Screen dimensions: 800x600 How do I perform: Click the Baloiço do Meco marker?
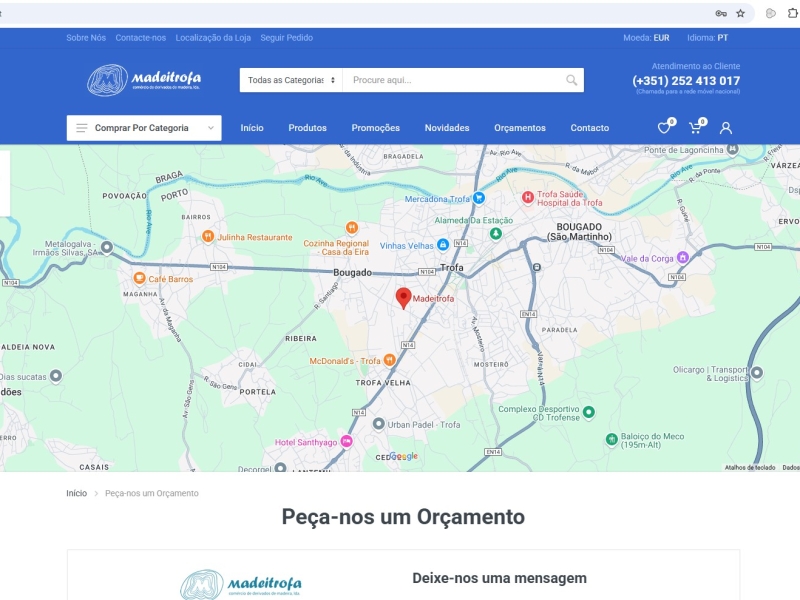[611, 439]
